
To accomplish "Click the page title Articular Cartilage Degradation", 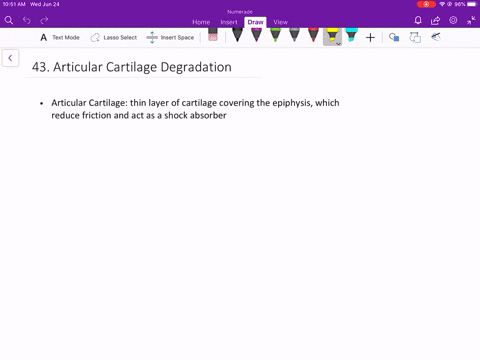I will 132,67.
